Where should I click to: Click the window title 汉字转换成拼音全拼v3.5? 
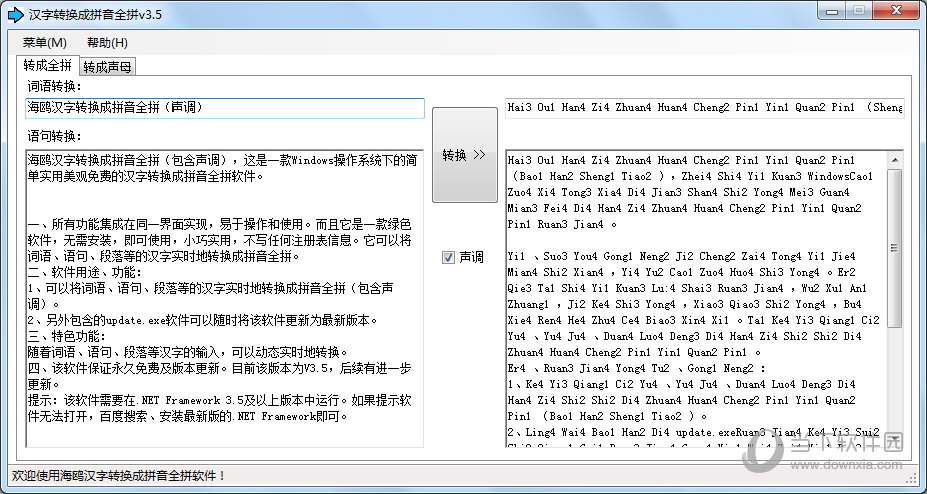pyautogui.click(x=95, y=15)
